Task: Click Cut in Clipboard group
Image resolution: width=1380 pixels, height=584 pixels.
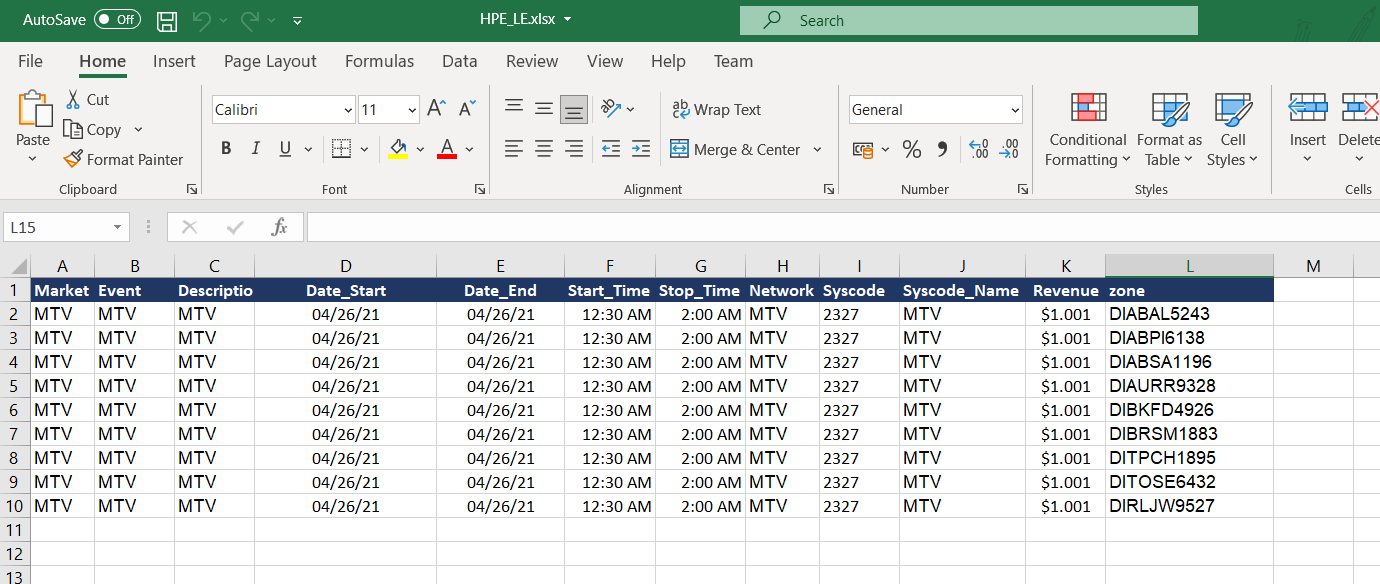Action: point(87,99)
